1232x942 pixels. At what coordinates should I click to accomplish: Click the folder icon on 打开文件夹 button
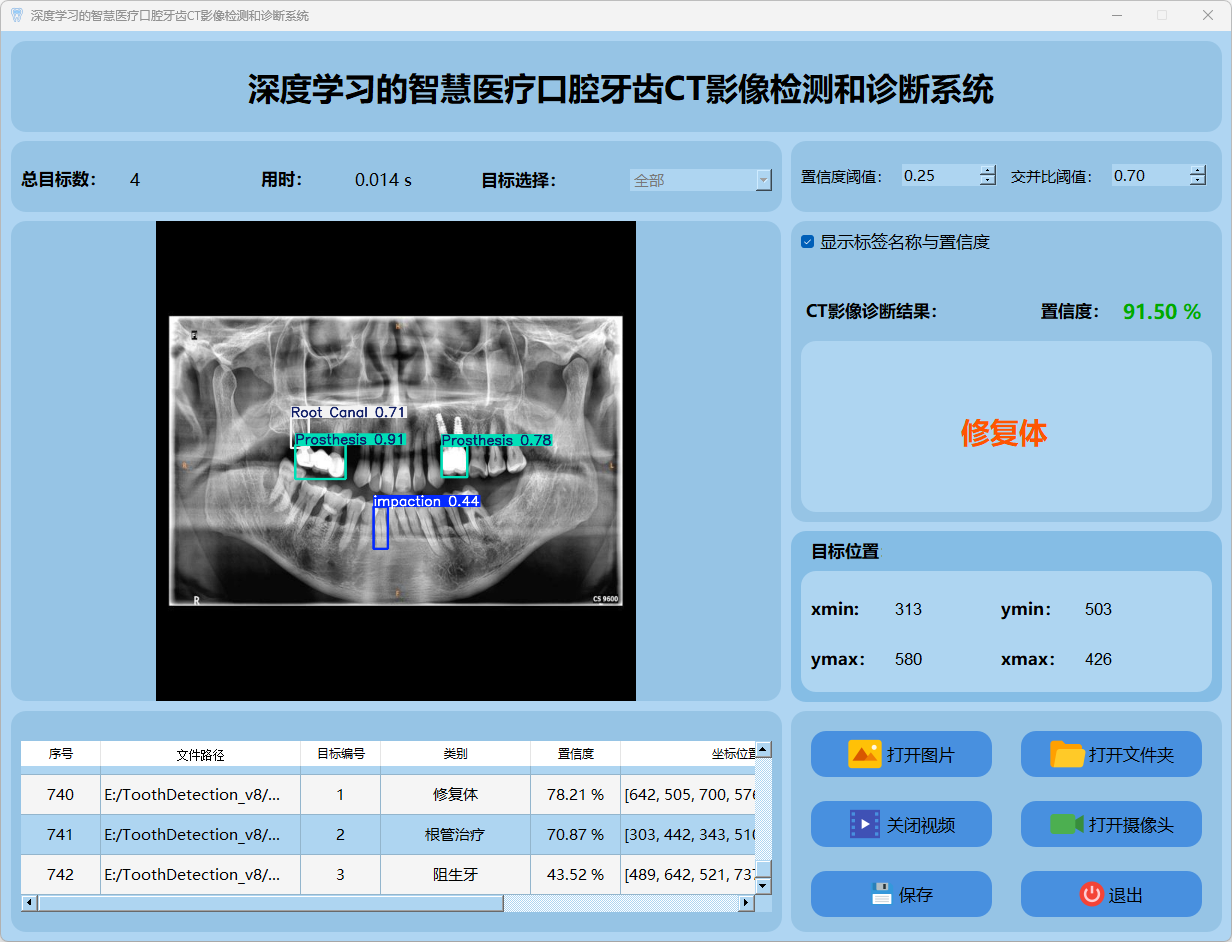coord(1067,754)
